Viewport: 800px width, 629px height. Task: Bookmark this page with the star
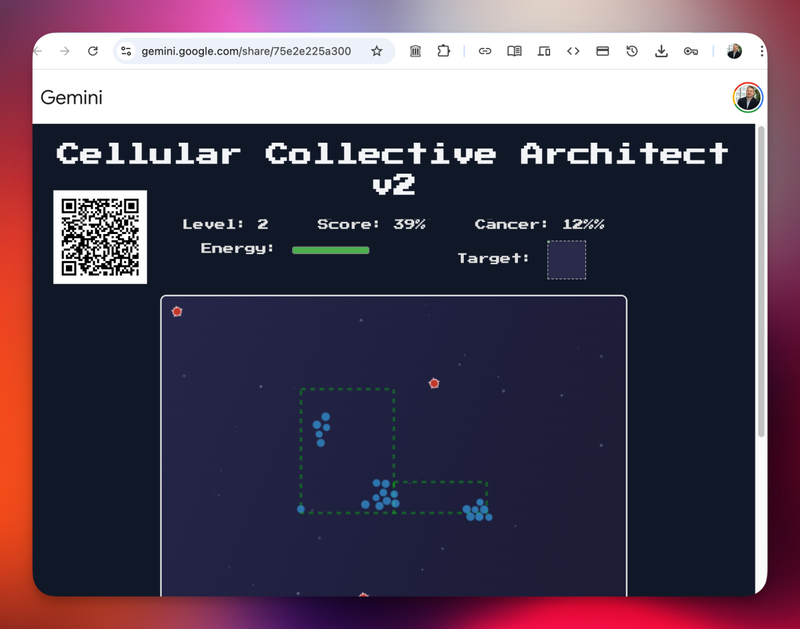pos(377,51)
